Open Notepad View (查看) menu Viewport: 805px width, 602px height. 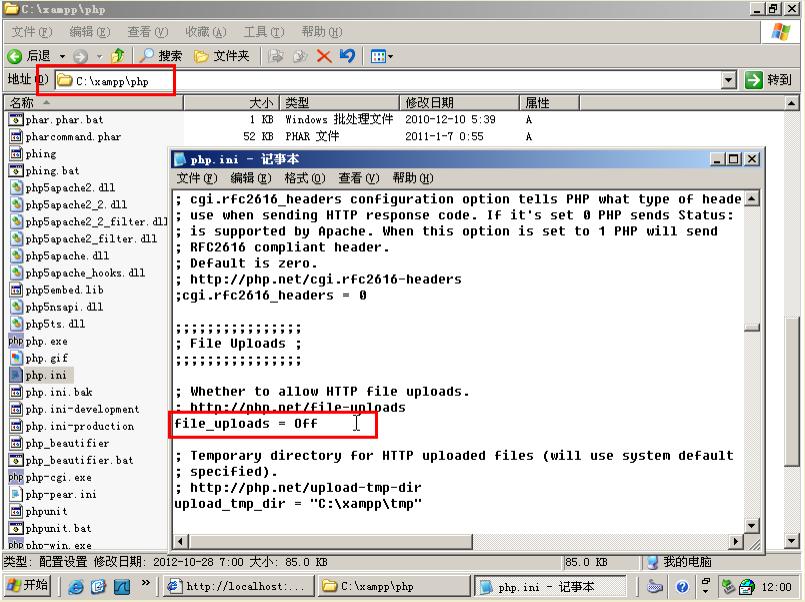359,178
